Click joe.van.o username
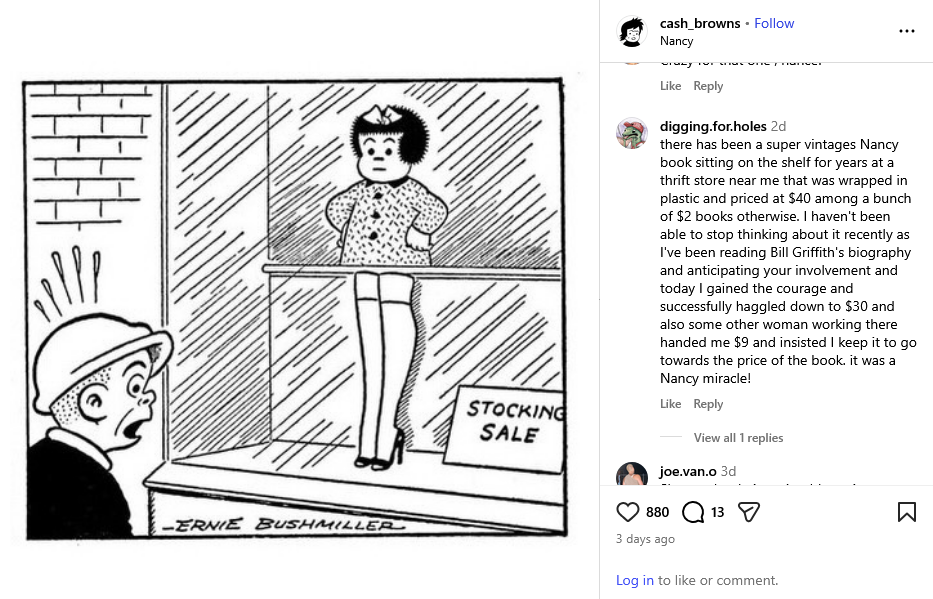This screenshot has width=933, height=599. pyautogui.click(x=688, y=471)
